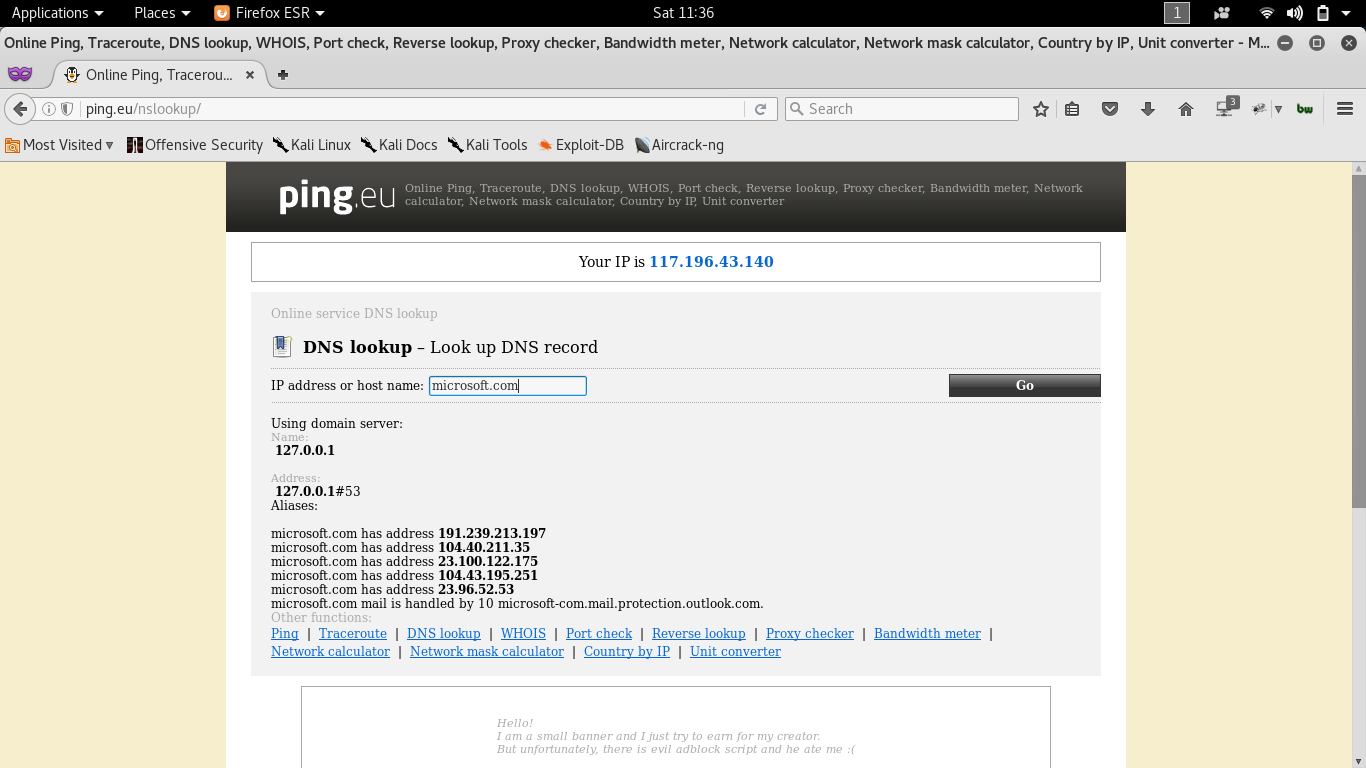Viewport: 1366px width, 768px height.
Task: Click the battery icon in top bar
Action: (x=1322, y=13)
